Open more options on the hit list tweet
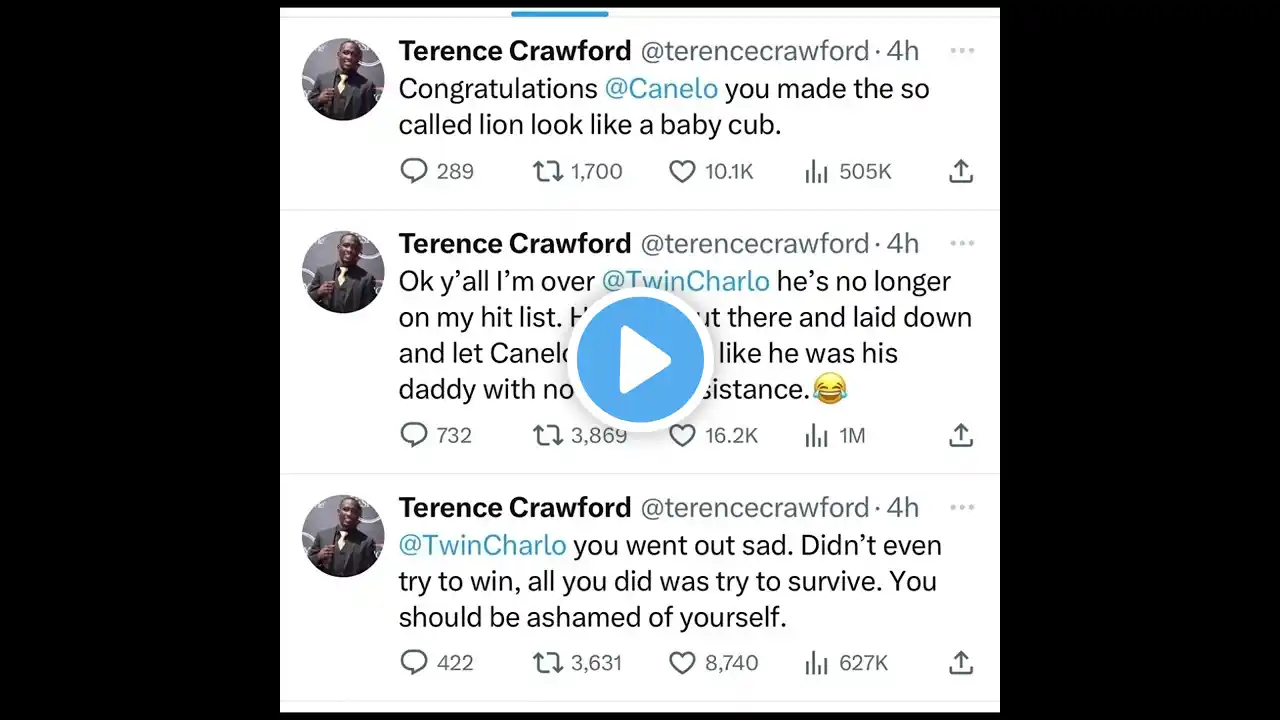This screenshot has height=720, width=1280. 962,243
